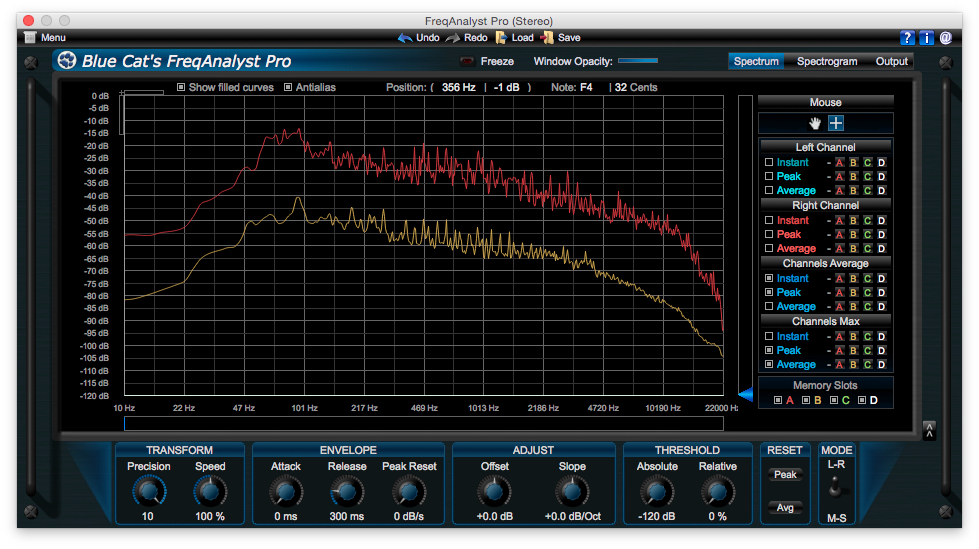
Task: Click the horizontal zoom bar below graph
Action: 424,423
